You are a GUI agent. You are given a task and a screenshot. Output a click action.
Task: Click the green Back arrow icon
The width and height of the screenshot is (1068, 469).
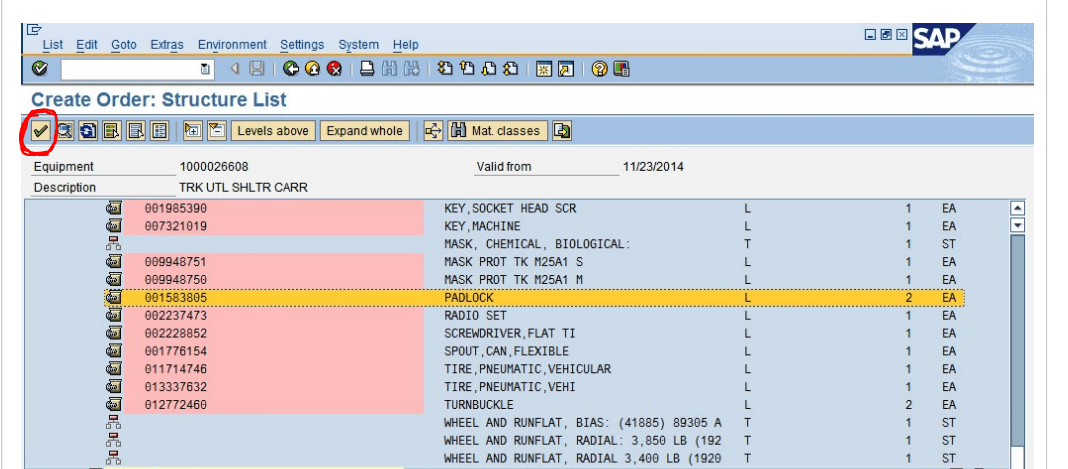292,69
